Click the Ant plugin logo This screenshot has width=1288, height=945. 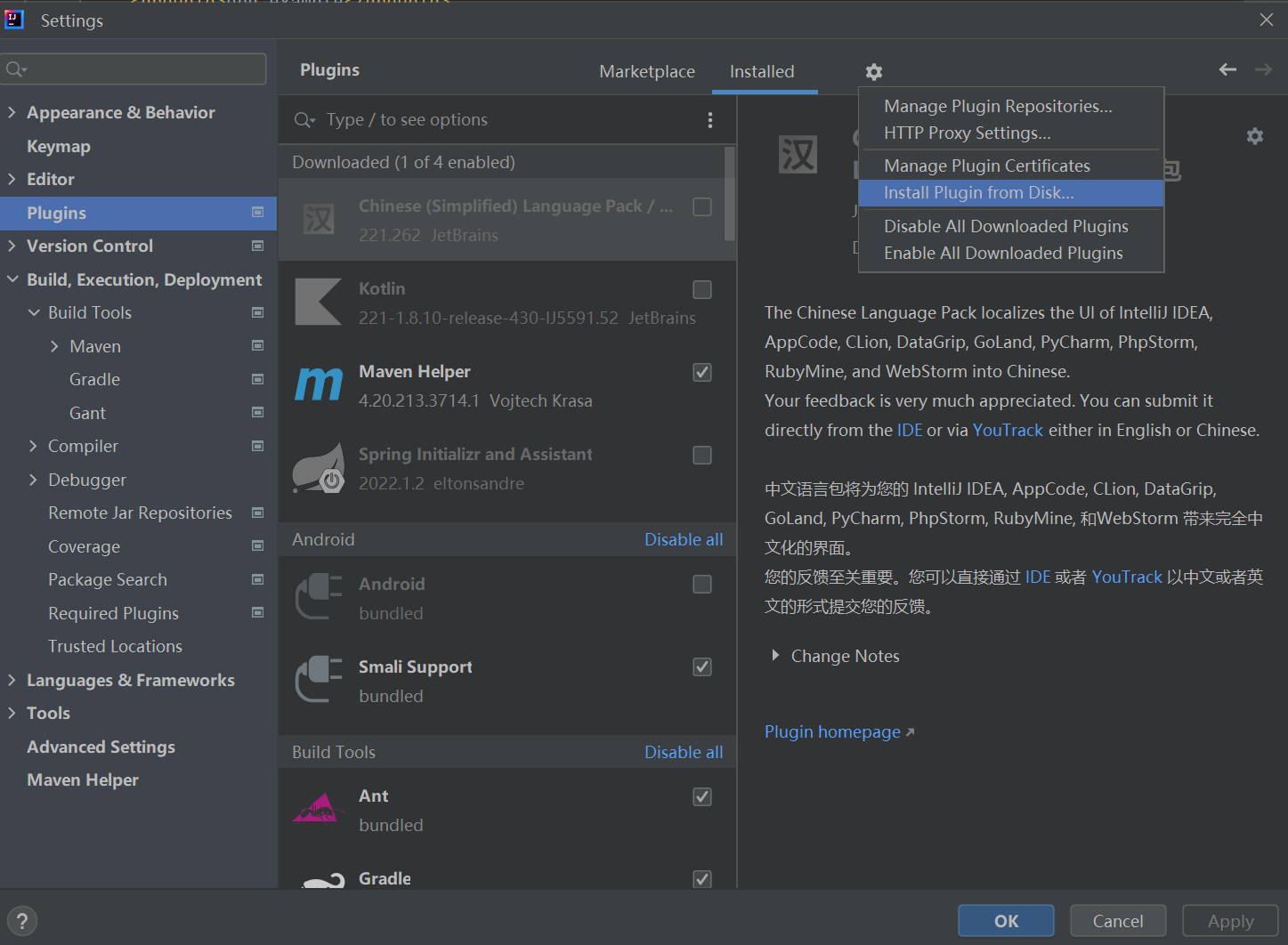point(319,808)
